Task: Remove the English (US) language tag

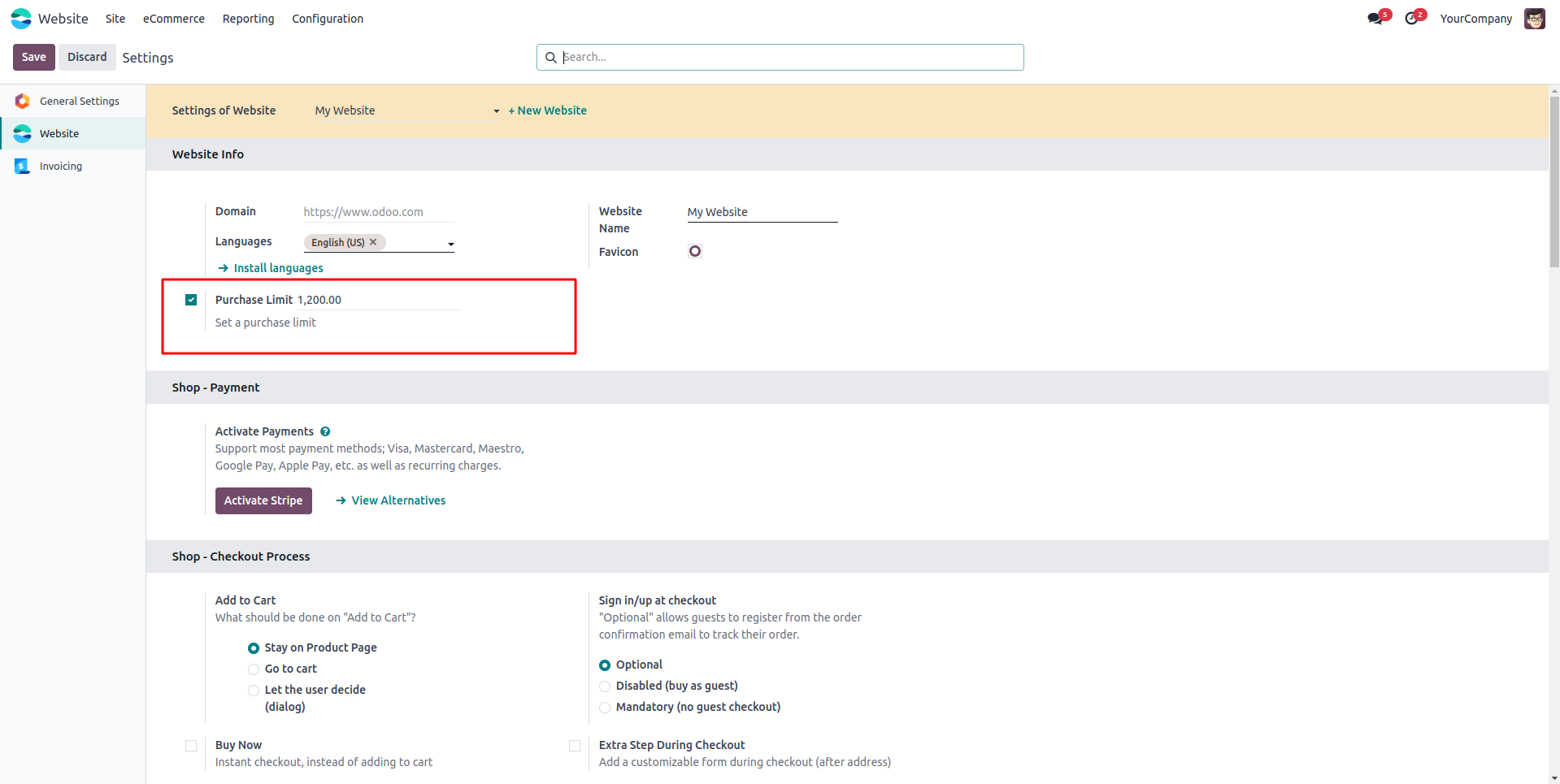Action: [373, 242]
